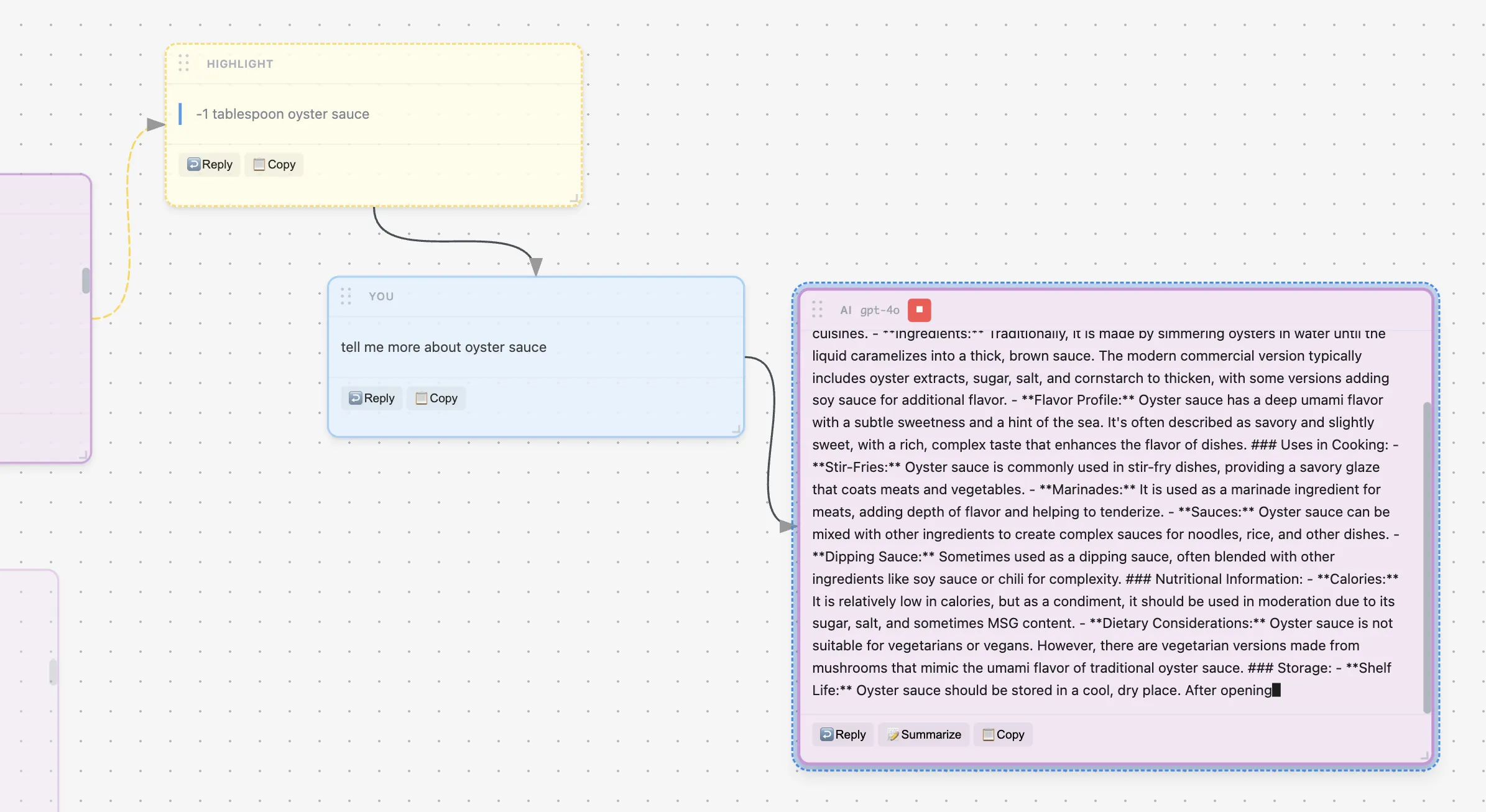Screen dimensions: 1486x812
Task: Reply to the AI response about oyster sauce
Action: coord(842,734)
